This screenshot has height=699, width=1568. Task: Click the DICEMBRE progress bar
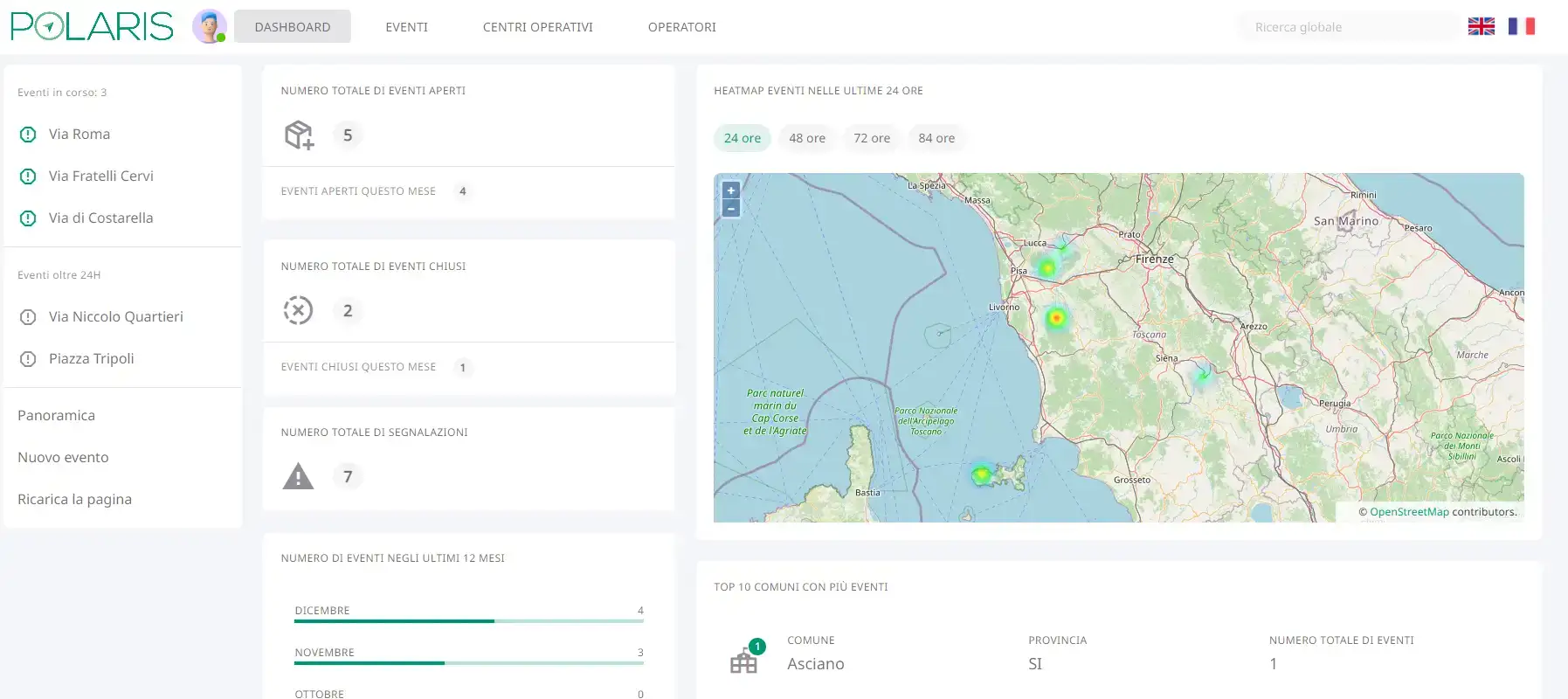[469, 621]
